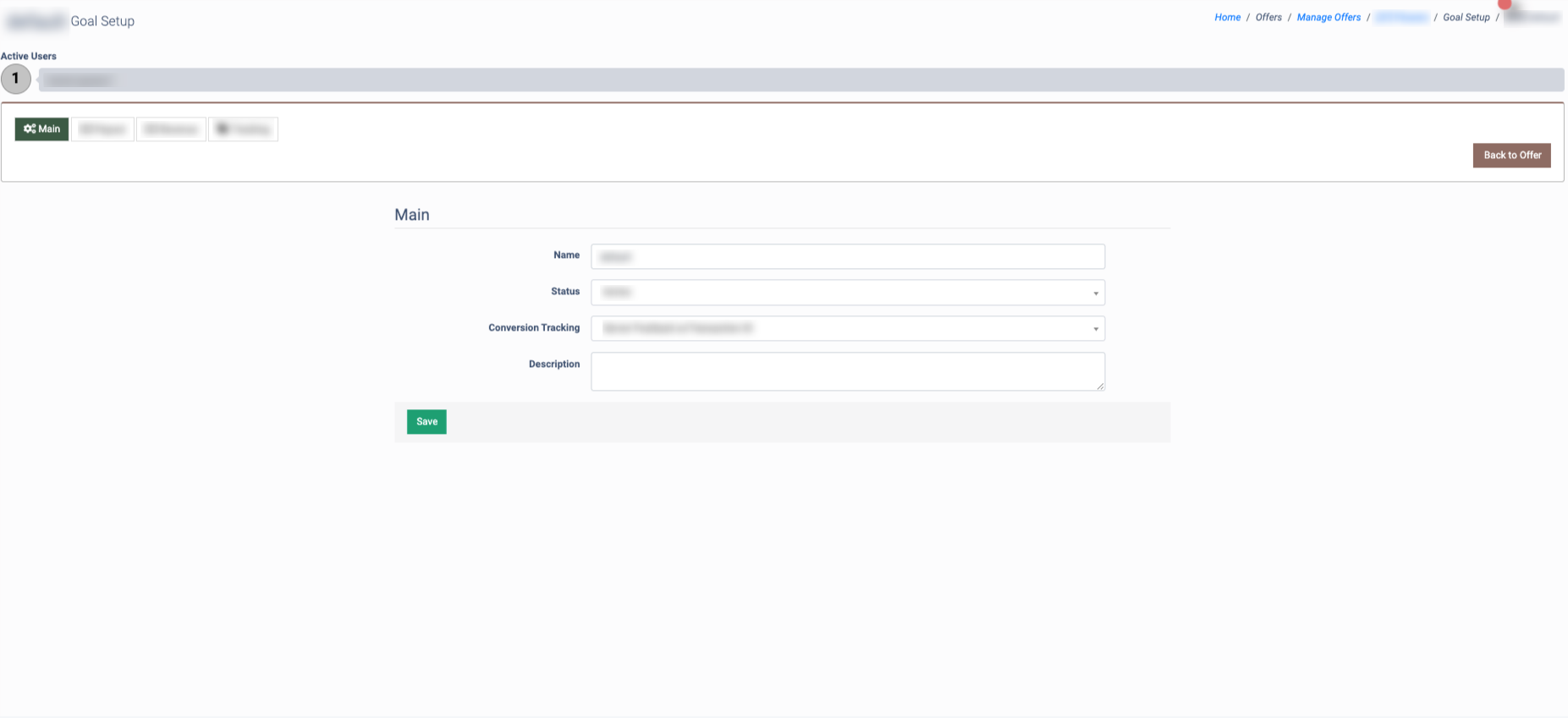This screenshot has width=1568, height=718.
Task: Click the Goal Setup breadcrumb item
Action: (1466, 18)
